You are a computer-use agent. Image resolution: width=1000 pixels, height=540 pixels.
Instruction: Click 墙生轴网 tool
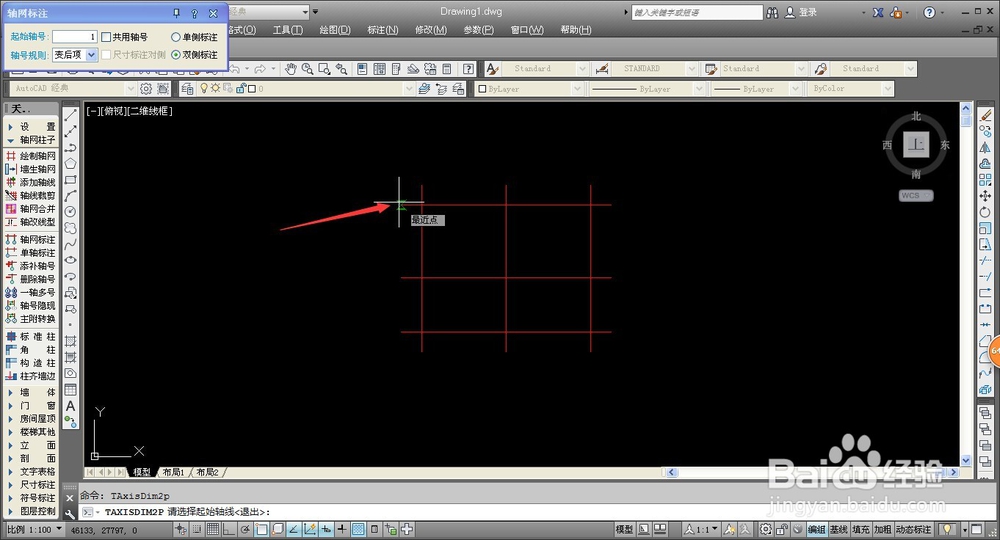pyautogui.click(x=31, y=169)
